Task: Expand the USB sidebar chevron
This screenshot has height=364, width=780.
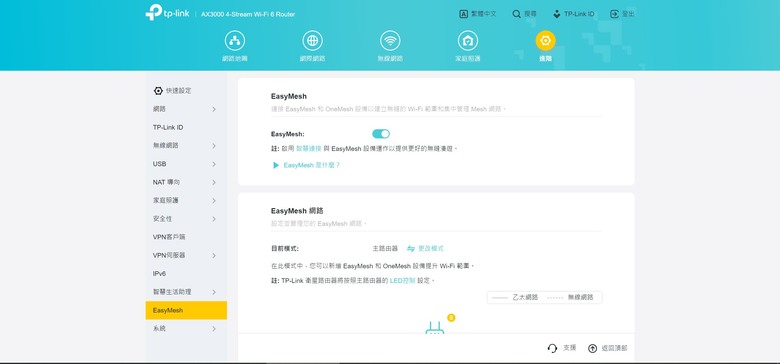Action: tap(214, 164)
